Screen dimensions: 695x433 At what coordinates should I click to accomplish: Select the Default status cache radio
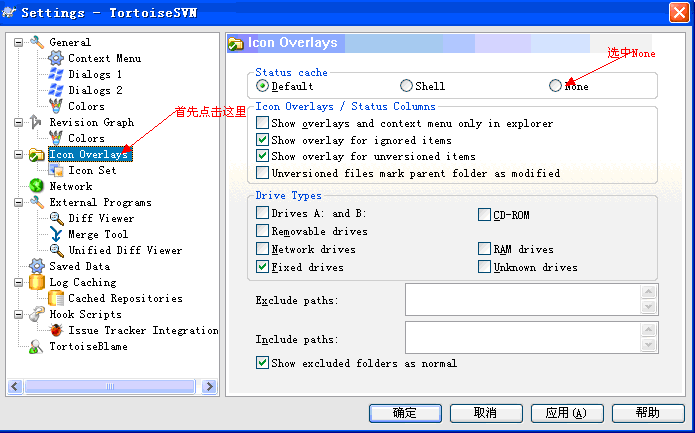tap(262, 86)
